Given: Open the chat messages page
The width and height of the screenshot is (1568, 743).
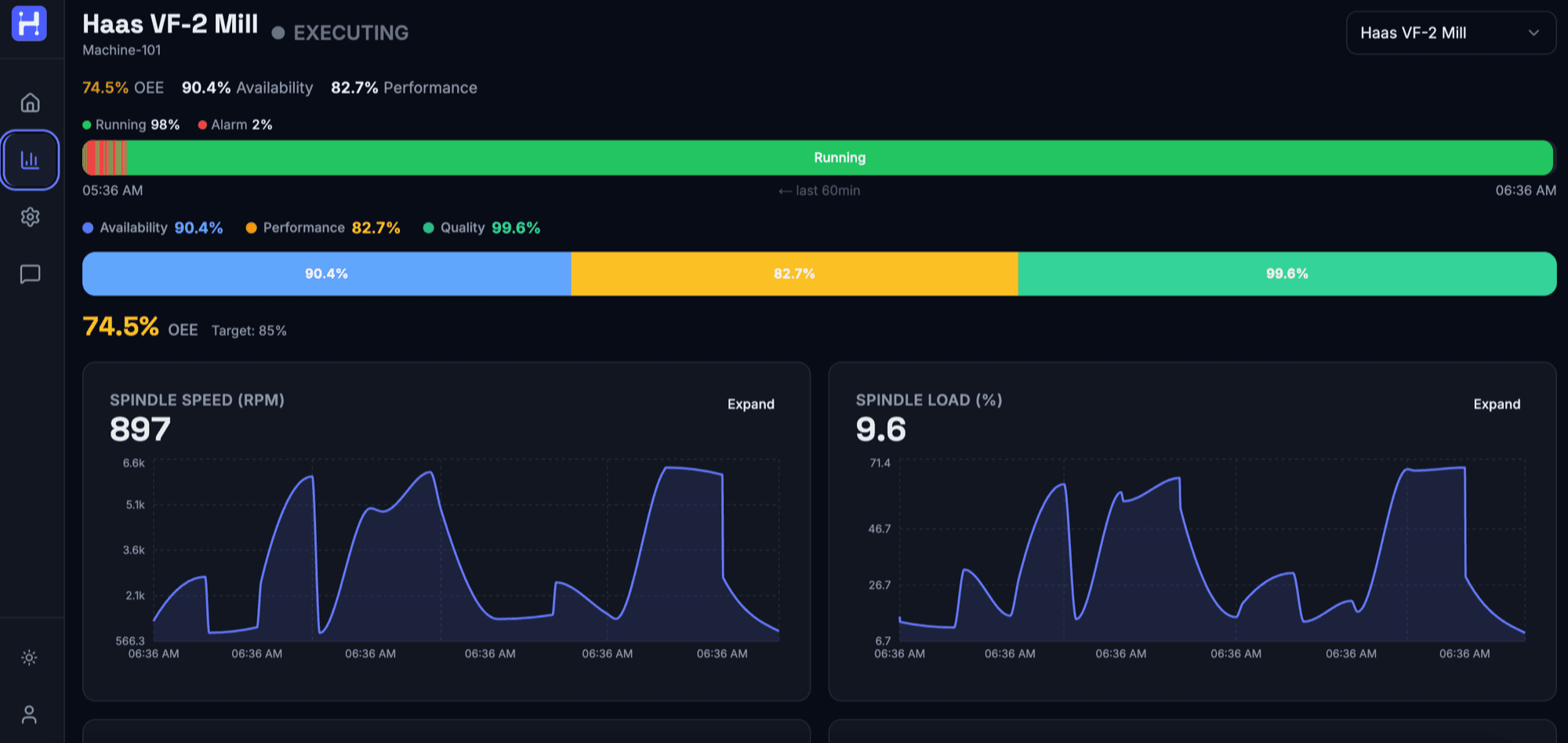Looking at the screenshot, I should 30,274.
